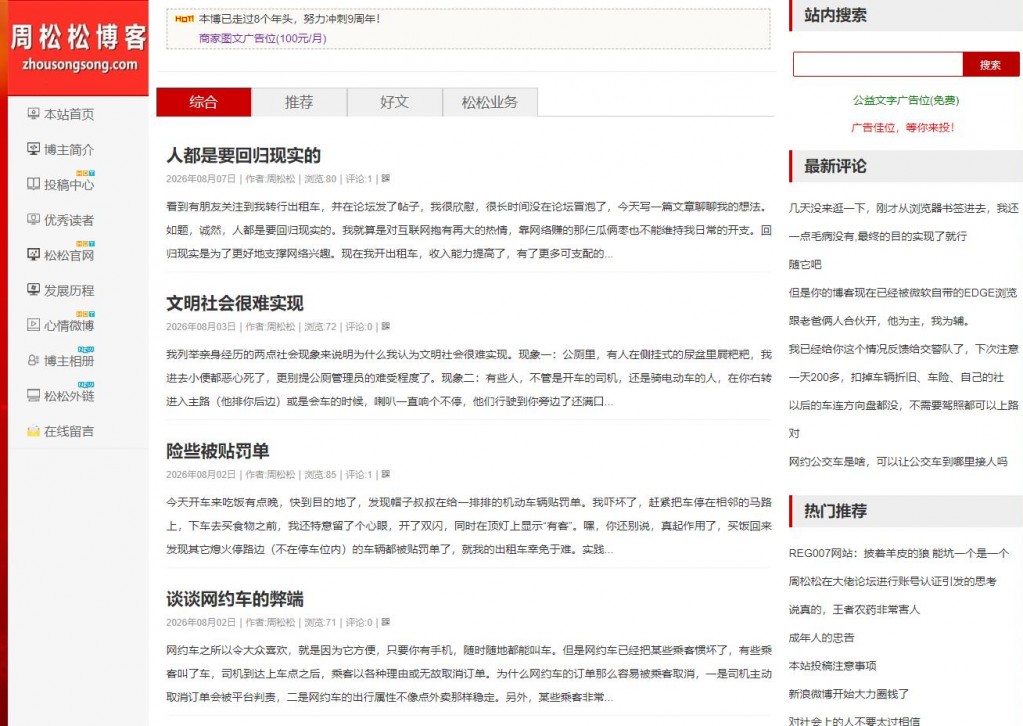Open 本站投稿注意事项
The height and width of the screenshot is (726, 1023).
[832, 665]
